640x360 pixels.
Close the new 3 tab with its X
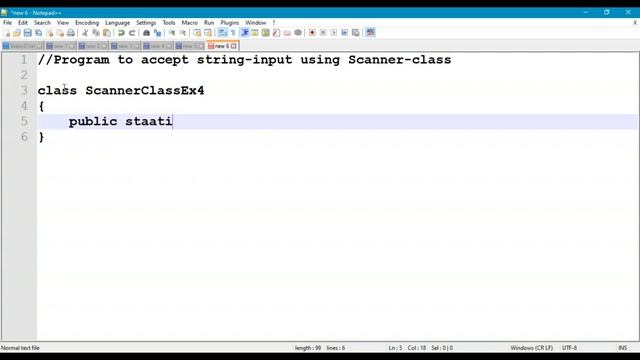point(136,46)
